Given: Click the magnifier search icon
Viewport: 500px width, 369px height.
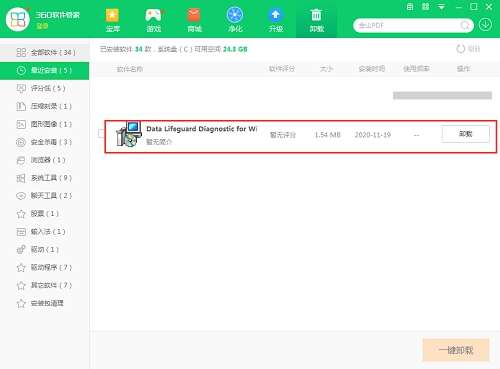Looking at the screenshot, I should [x=465, y=25].
